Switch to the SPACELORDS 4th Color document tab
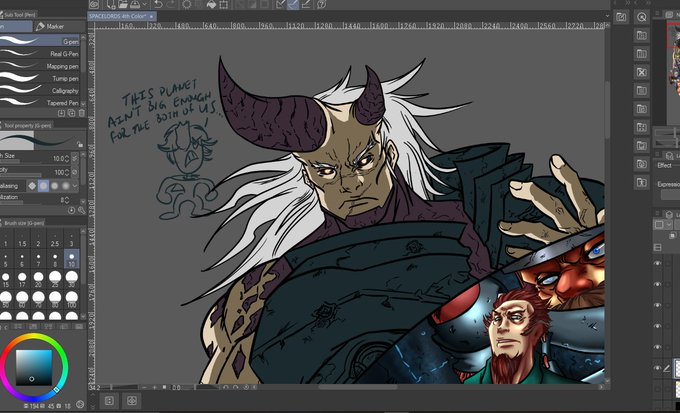 (x=118, y=16)
